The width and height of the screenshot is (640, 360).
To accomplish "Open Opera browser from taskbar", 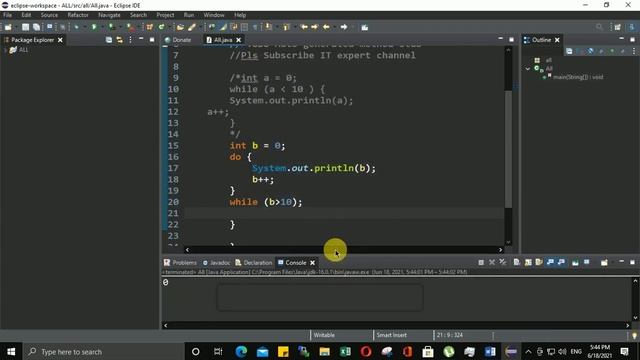I will point(366,351).
